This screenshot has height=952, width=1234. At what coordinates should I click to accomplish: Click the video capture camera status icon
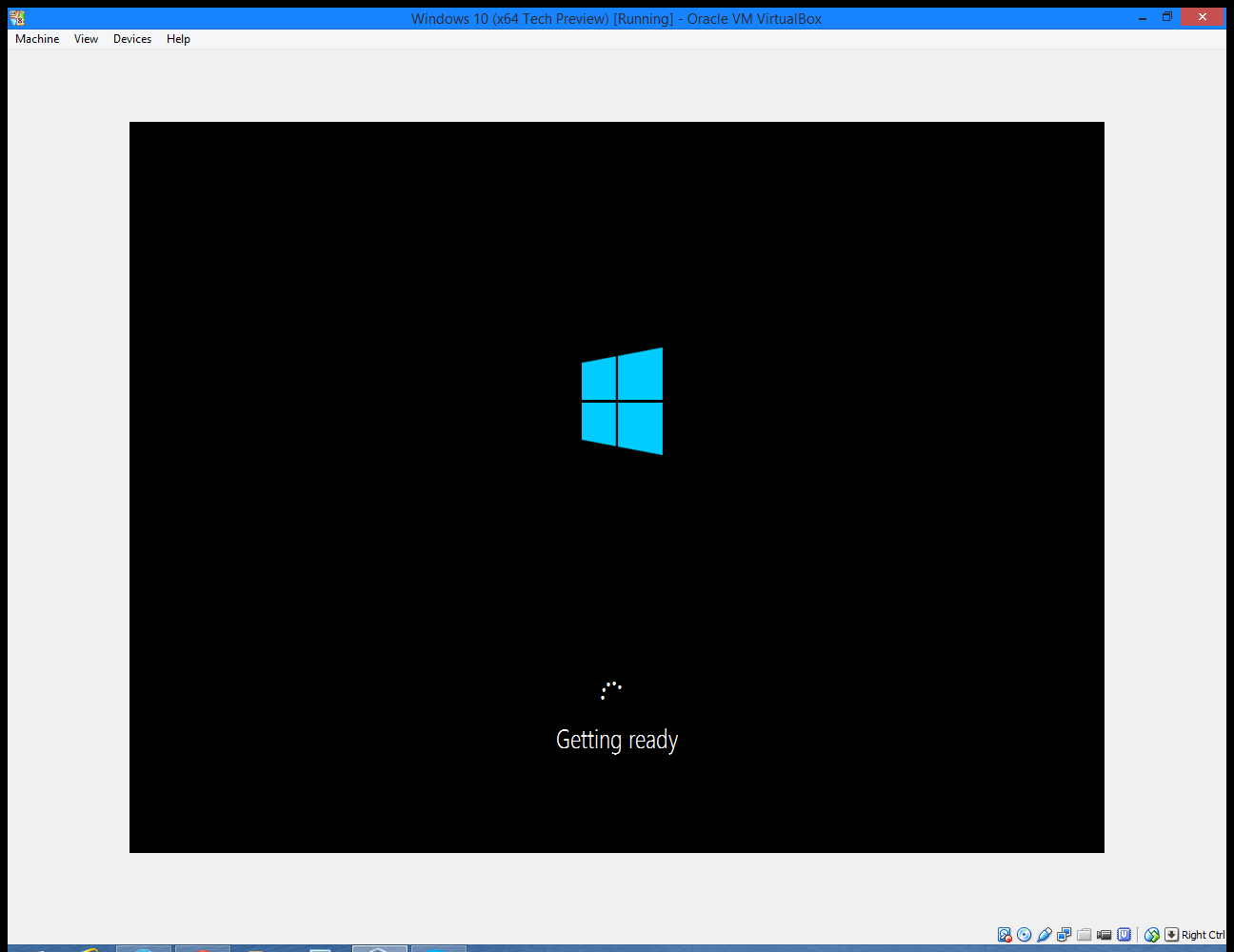1105,935
